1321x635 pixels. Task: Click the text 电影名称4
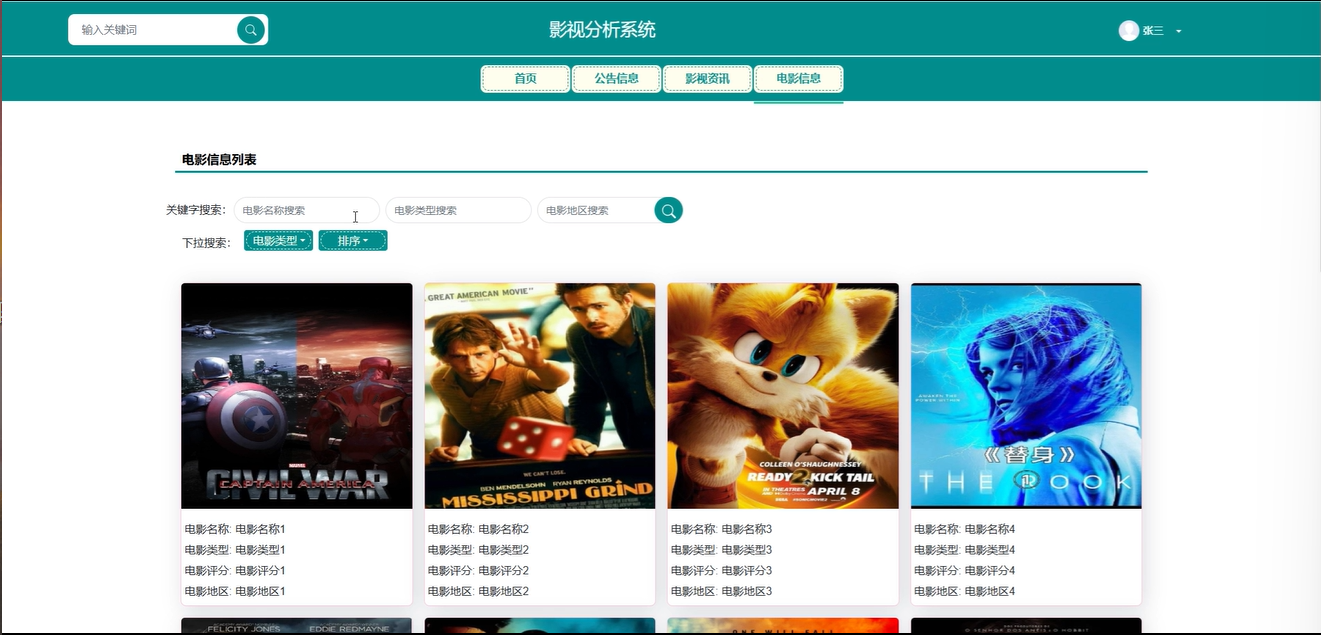[x=990, y=529]
